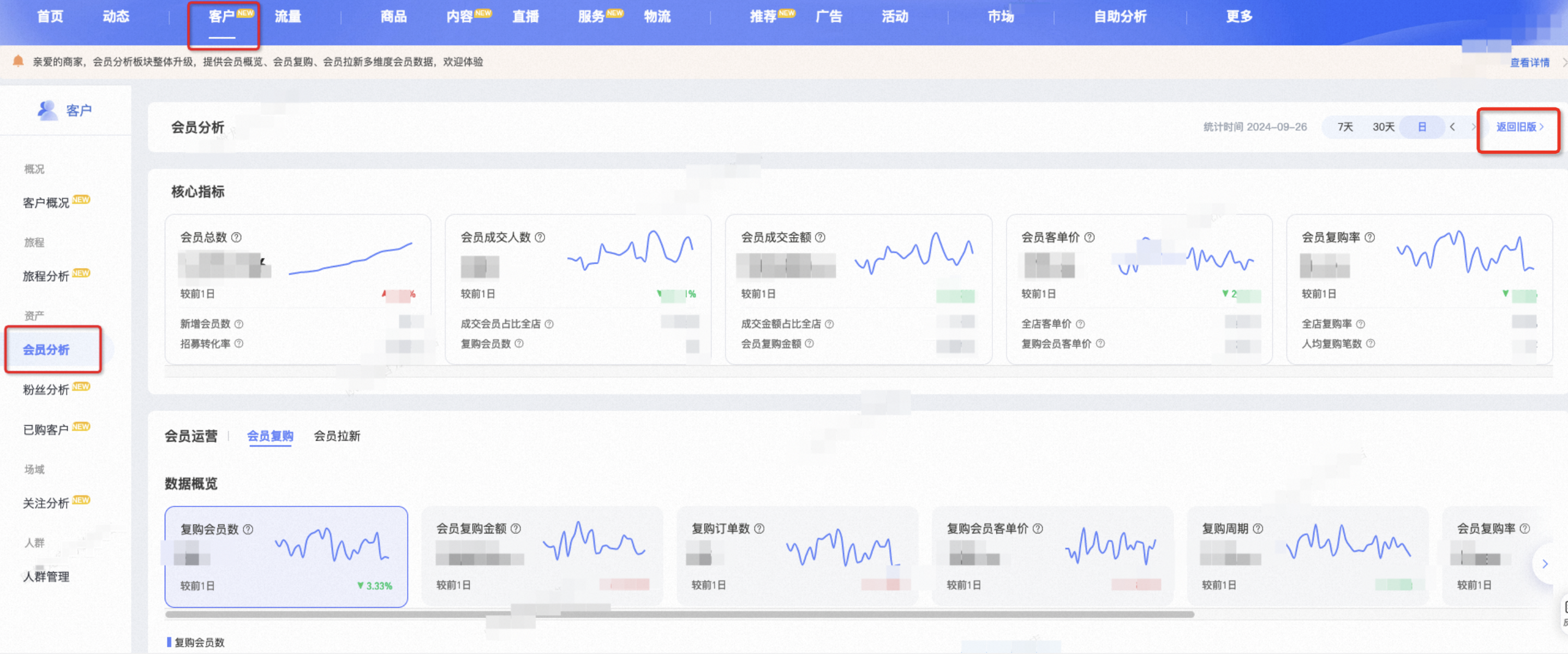Open the 市场 top navigation tab
The image size is (1568, 654).
pos(1001,16)
